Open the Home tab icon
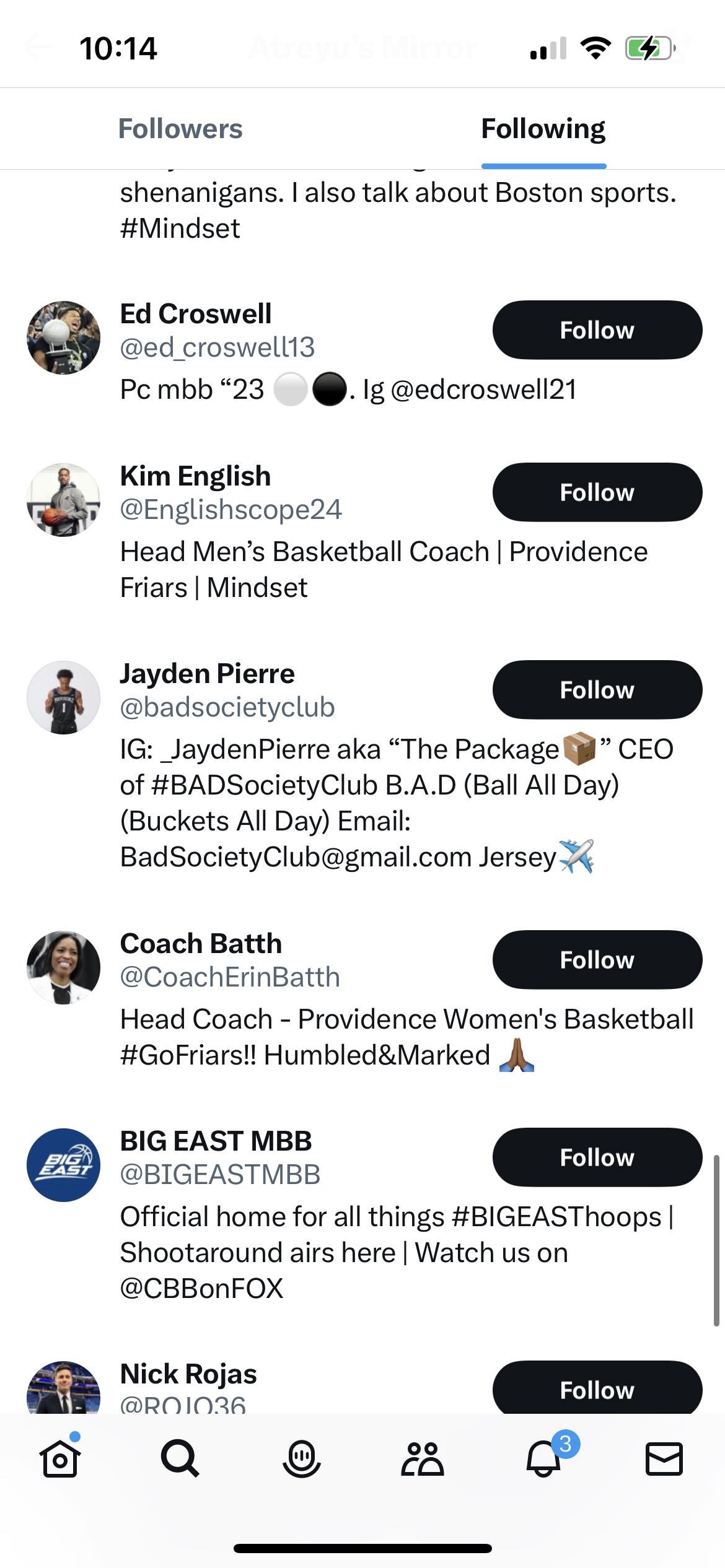The image size is (725, 1568). tap(60, 1459)
